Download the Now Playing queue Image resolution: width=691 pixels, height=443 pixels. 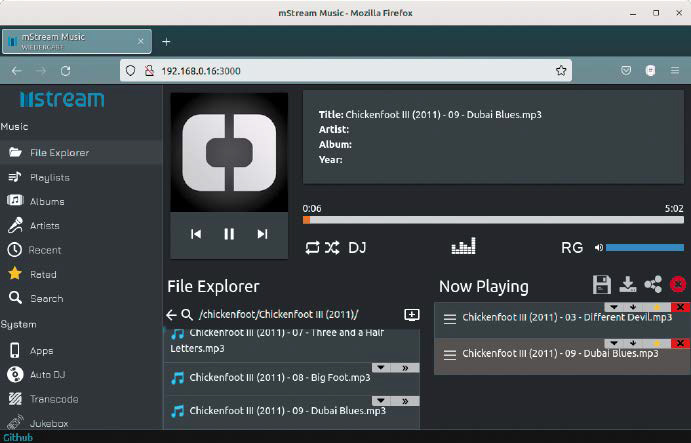tap(628, 285)
